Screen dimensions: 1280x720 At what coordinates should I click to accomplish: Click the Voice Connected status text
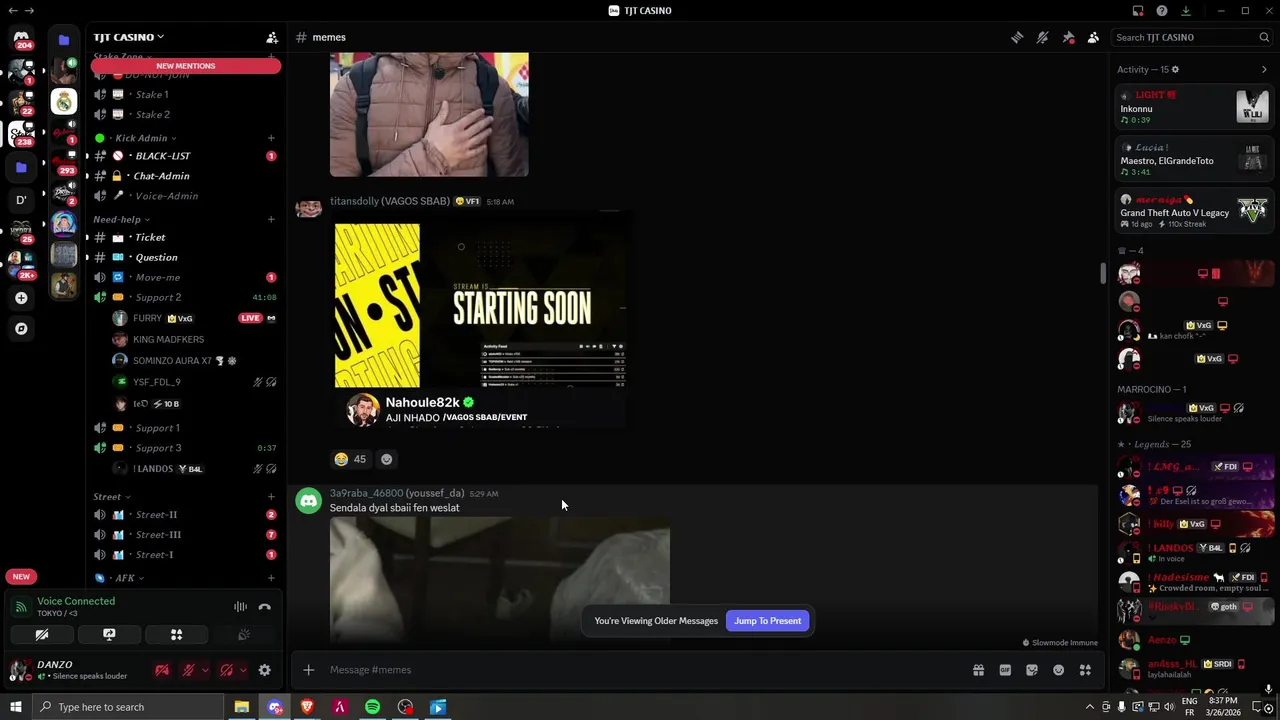76,601
